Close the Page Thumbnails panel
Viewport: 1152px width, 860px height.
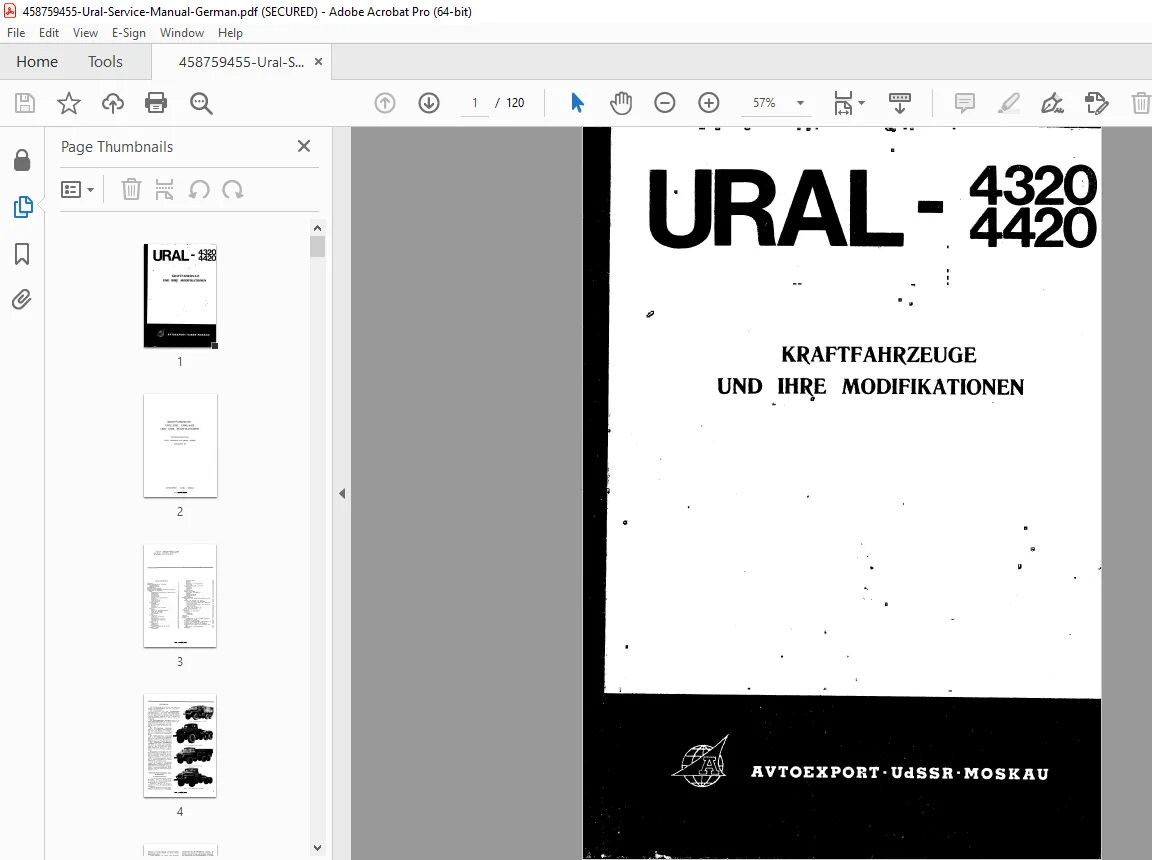point(304,146)
